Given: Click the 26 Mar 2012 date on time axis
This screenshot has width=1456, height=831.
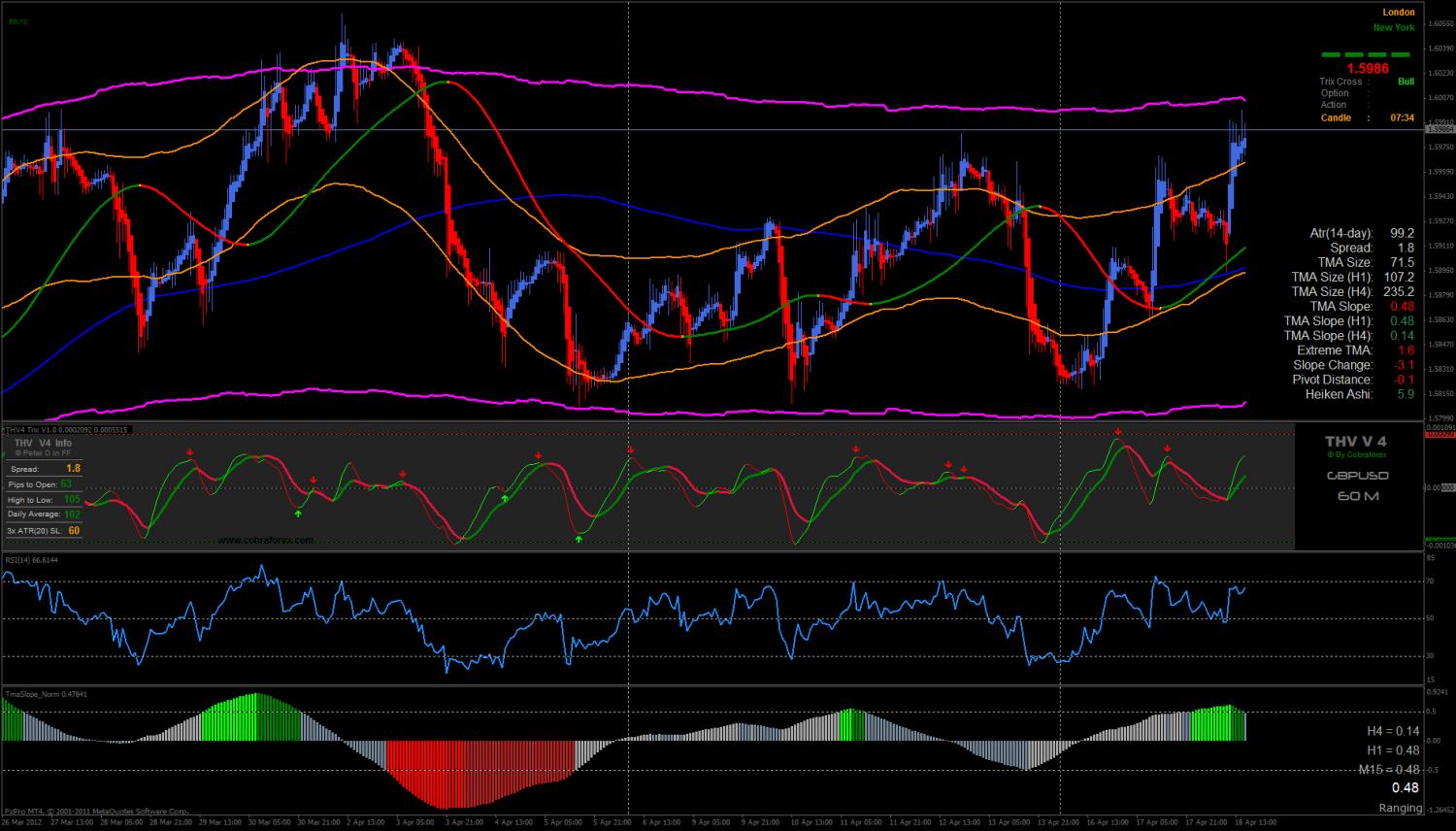Looking at the screenshot, I should [22, 821].
